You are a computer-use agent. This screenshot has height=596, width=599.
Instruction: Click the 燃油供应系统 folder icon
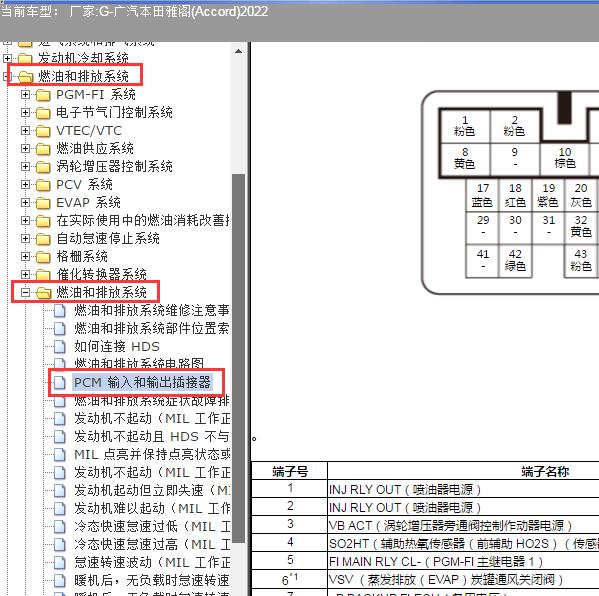pos(43,149)
